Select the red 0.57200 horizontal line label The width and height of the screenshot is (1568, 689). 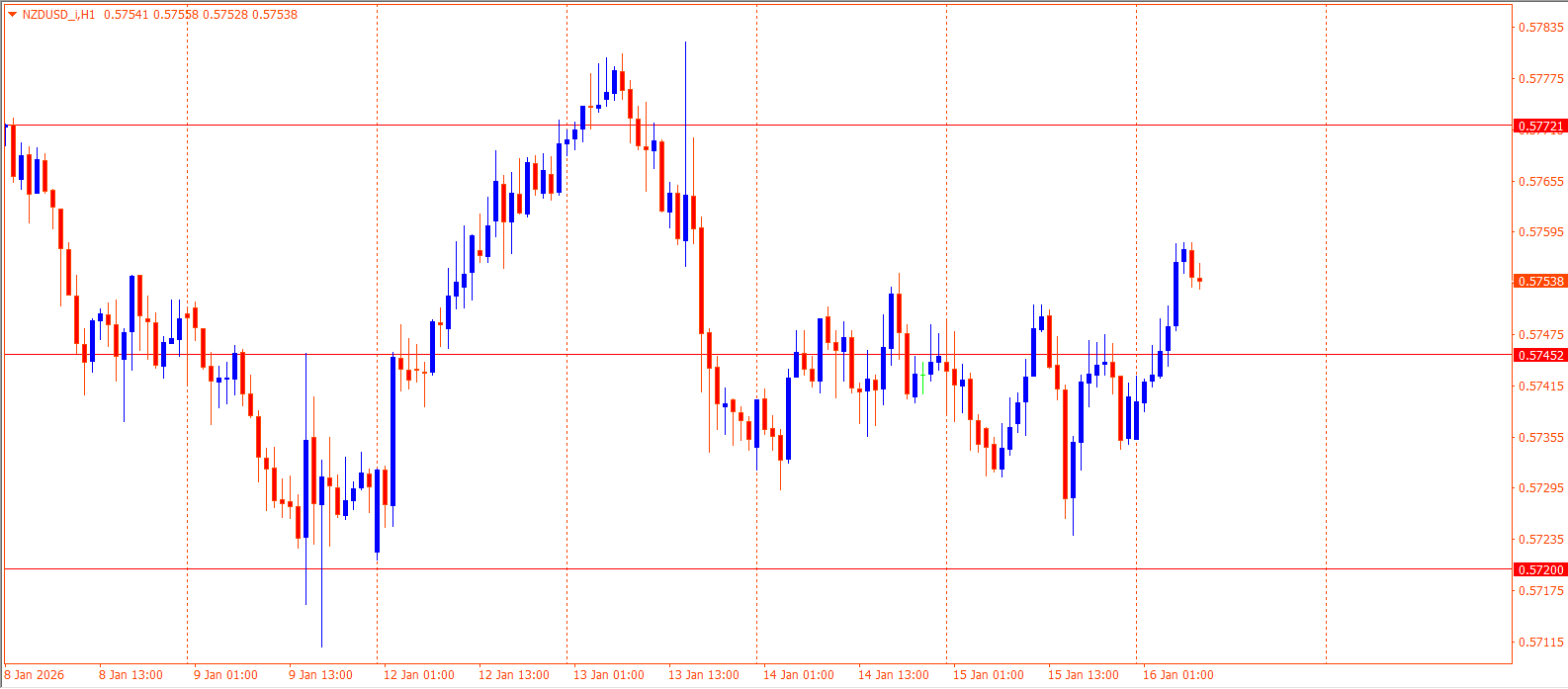tap(1540, 569)
